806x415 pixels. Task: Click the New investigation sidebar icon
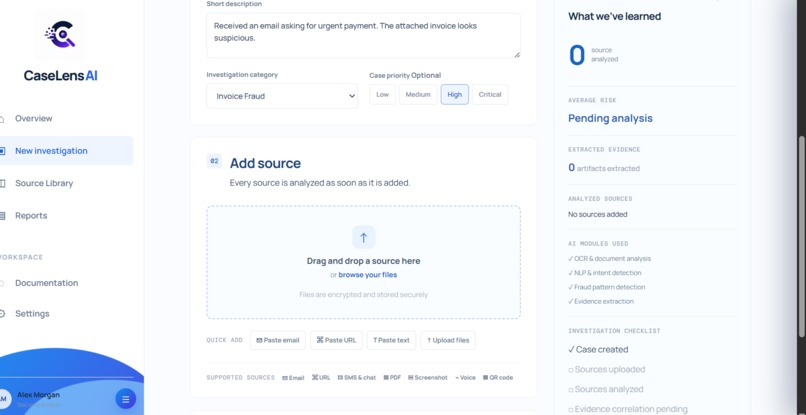(x=2, y=151)
